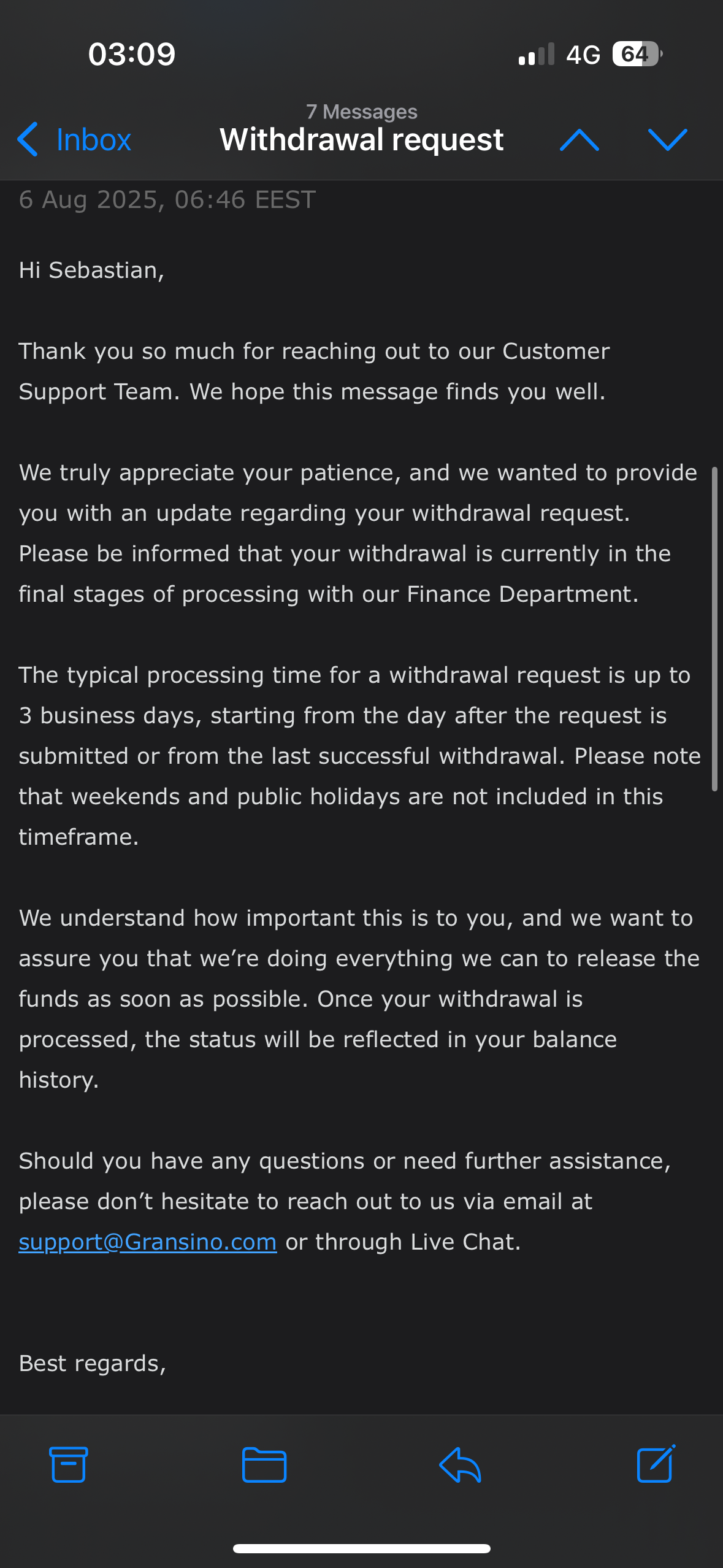Open the move-to-folder icon
The width and height of the screenshot is (723, 1568).
pyautogui.click(x=264, y=1464)
